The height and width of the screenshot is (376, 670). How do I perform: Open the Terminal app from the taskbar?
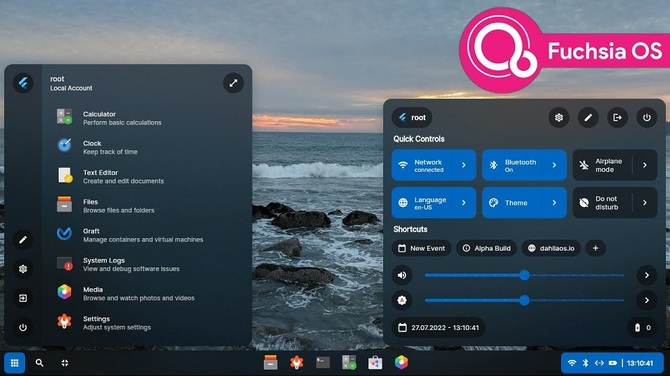(323, 363)
